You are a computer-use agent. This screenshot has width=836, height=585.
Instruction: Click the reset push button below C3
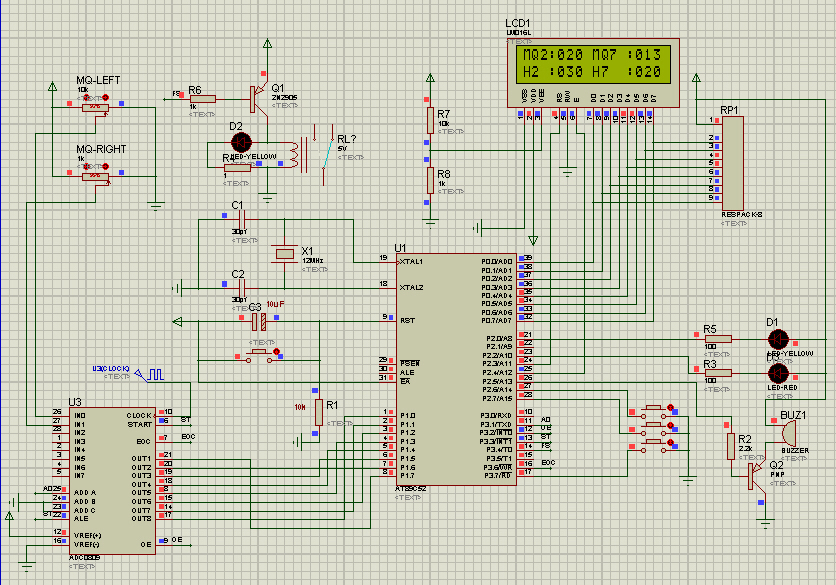[x=260, y=356]
